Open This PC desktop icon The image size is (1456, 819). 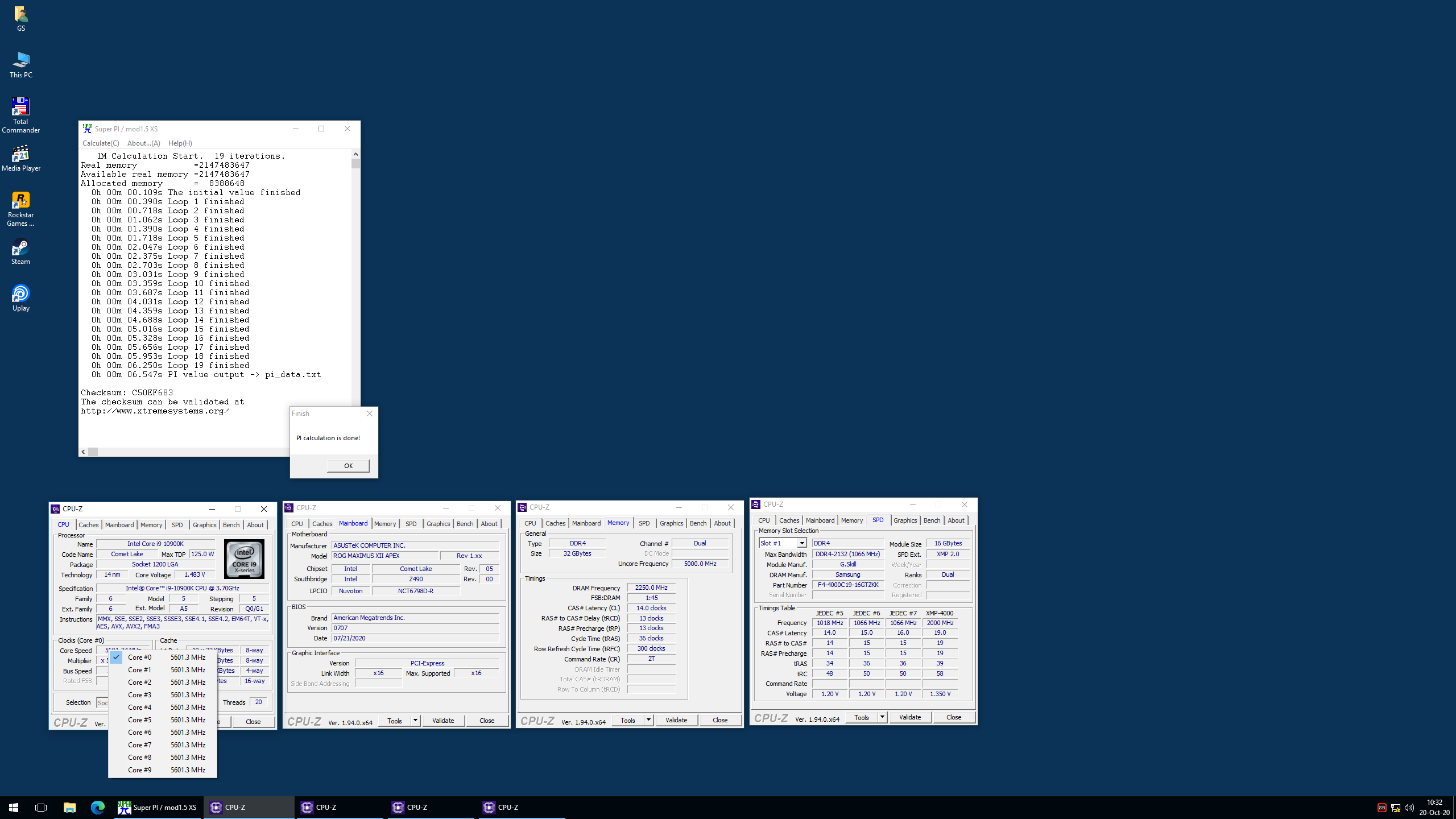pos(20,64)
